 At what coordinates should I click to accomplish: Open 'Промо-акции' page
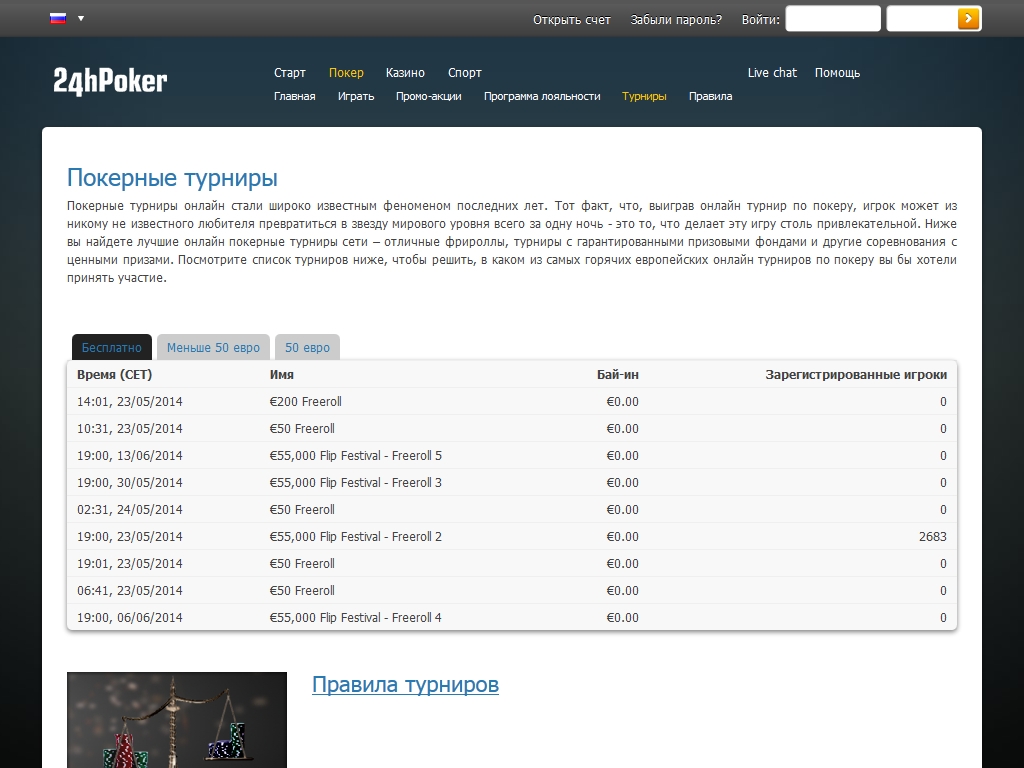point(428,97)
